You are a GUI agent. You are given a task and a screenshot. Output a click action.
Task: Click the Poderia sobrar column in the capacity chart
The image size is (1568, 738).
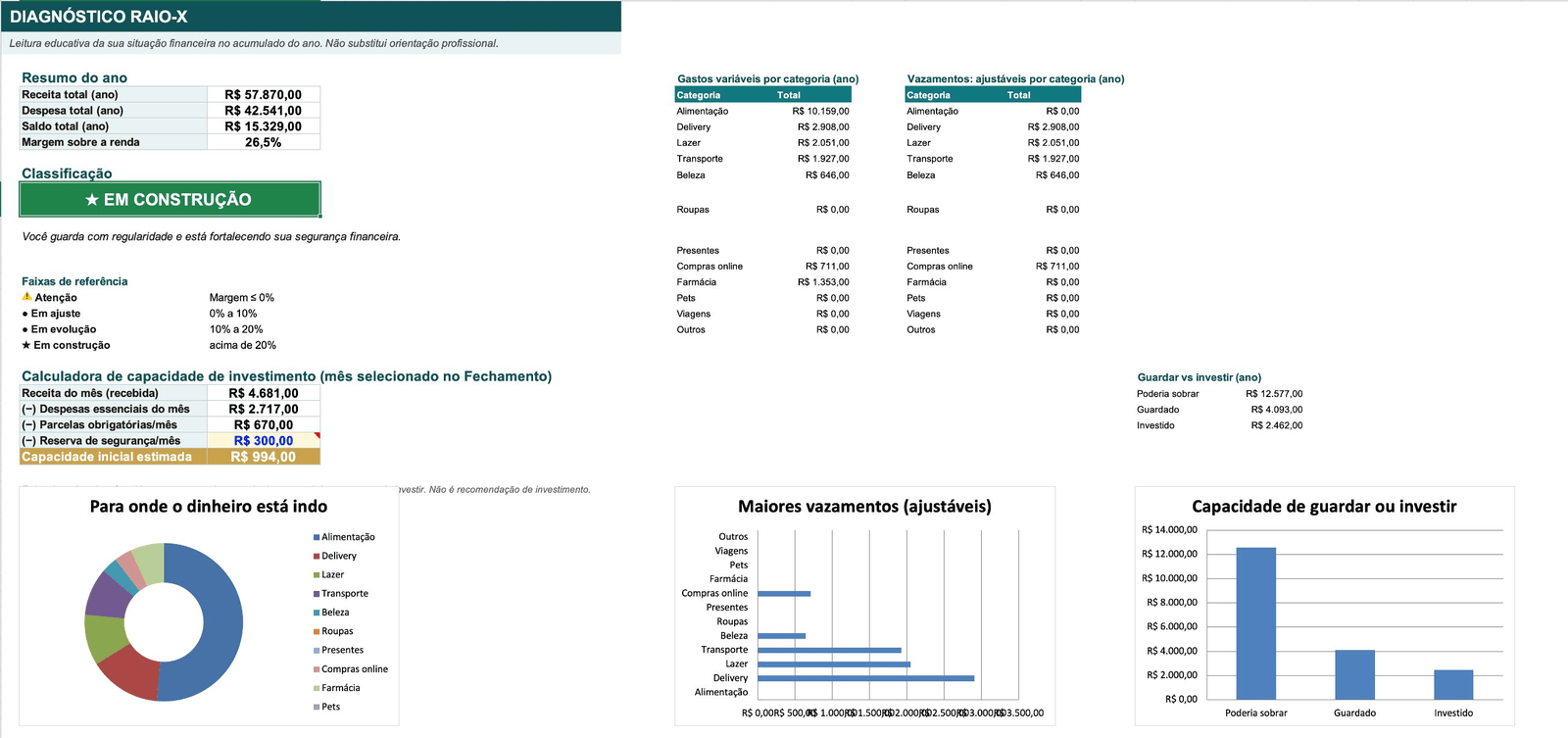[1256, 623]
